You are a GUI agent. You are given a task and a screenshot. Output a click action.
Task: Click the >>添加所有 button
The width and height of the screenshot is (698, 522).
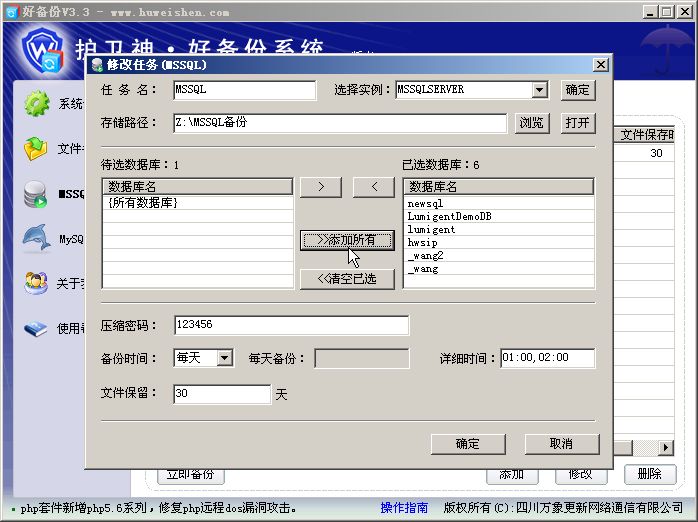coord(347,240)
